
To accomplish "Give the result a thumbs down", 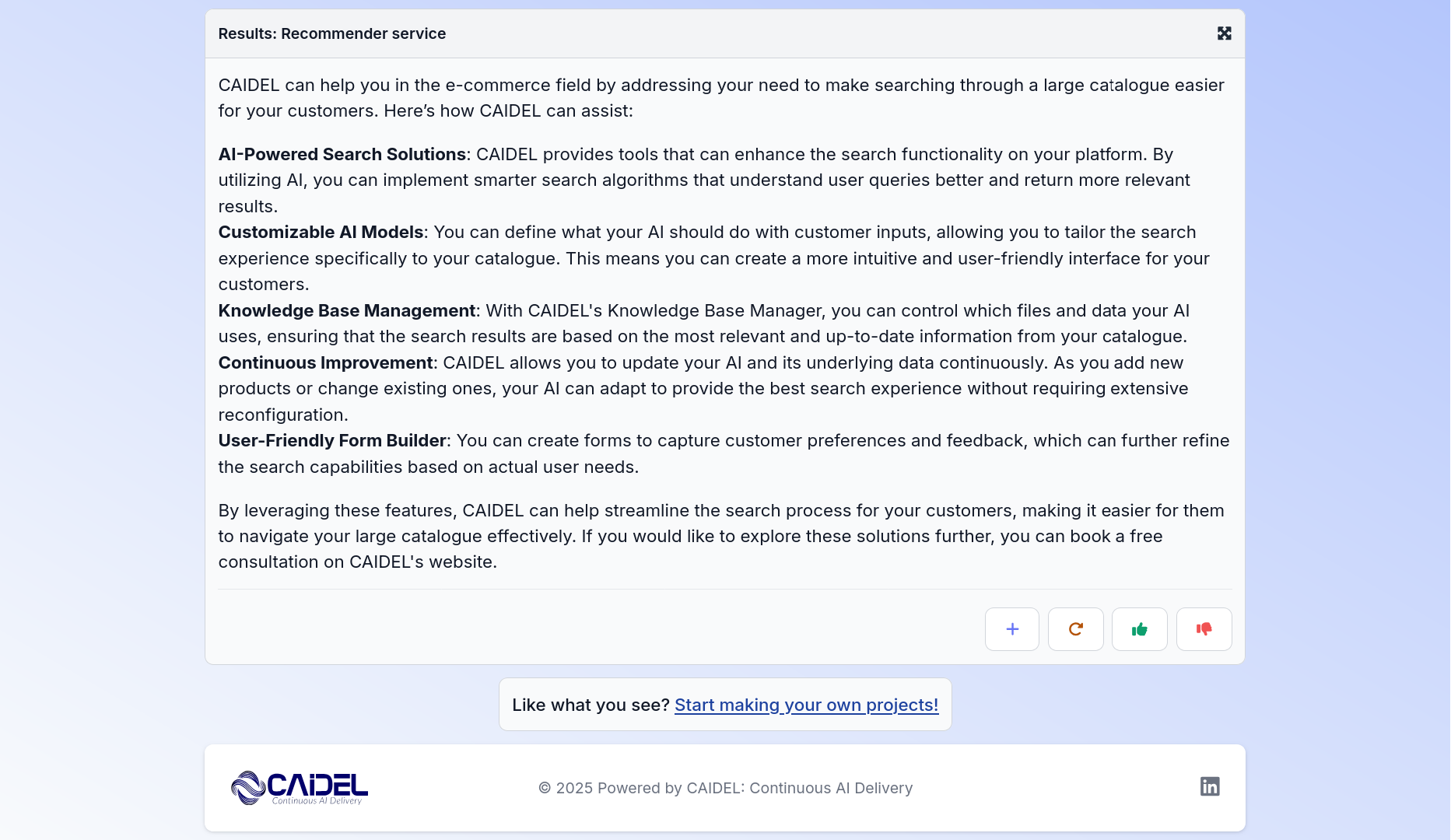I will (x=1204, y=629).
